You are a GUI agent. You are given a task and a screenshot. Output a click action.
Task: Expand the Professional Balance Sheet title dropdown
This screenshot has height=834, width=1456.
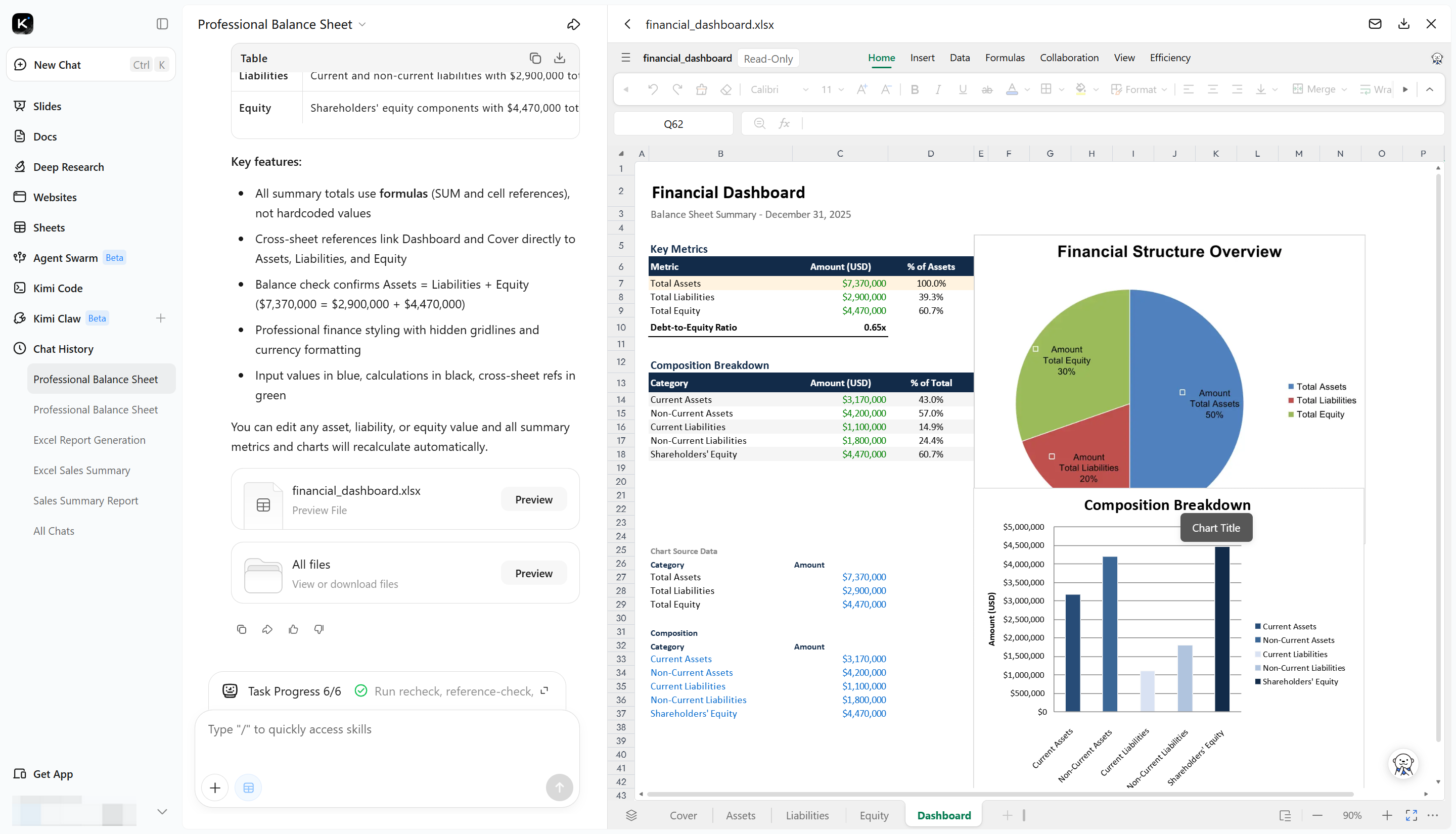pyautogui.click(x=362, y=25)
